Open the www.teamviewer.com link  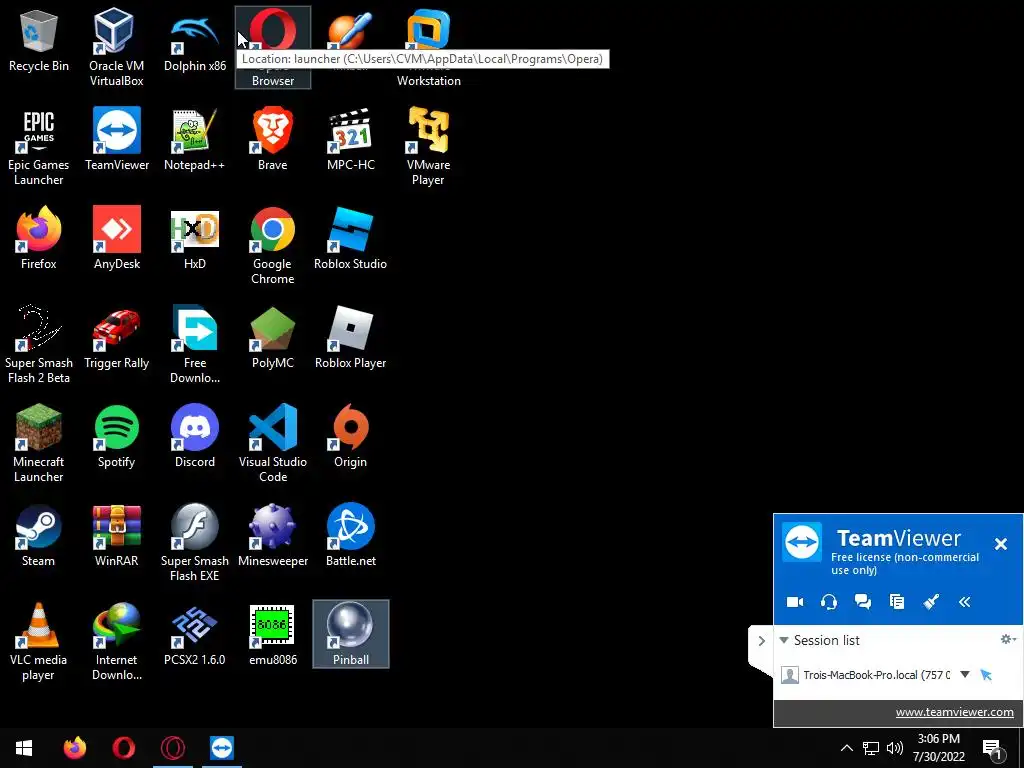954,712
